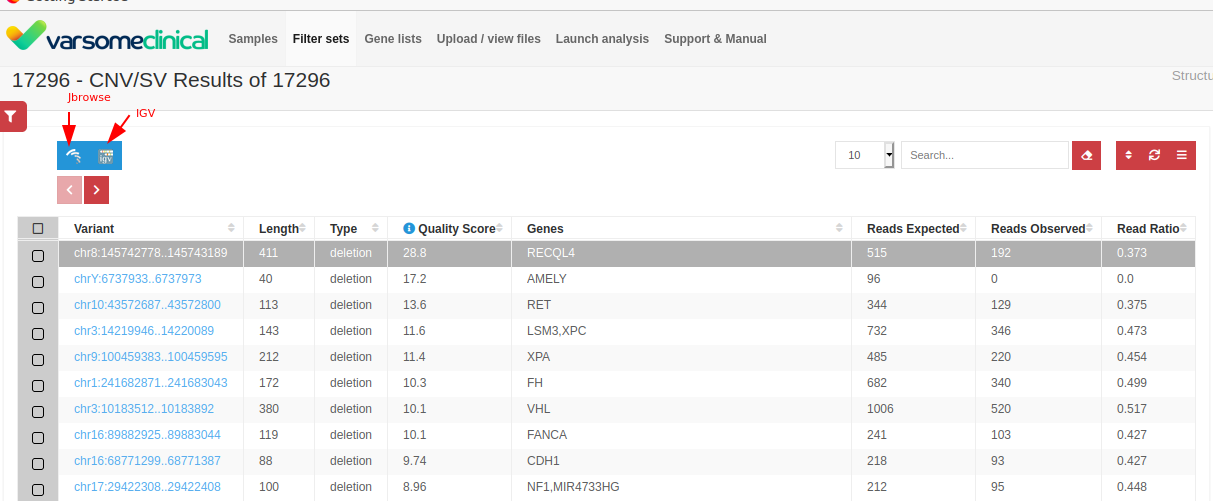Click the Read Ratio value 0.517
This screenshot has width=1213, height=501.
click(x=1132, y=409)
